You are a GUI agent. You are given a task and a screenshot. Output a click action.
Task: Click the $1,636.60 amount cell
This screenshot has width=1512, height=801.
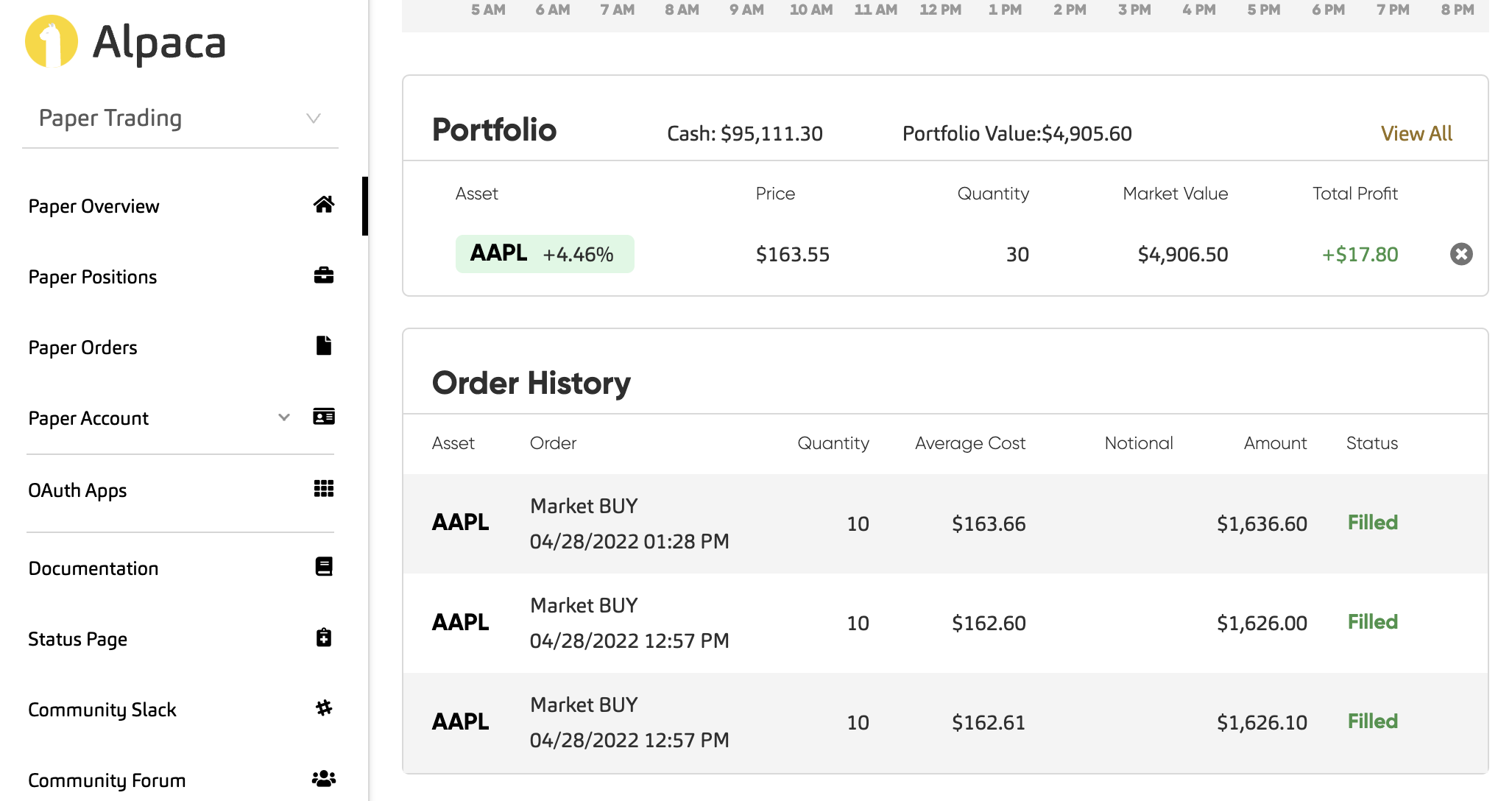pos(1262,524)
